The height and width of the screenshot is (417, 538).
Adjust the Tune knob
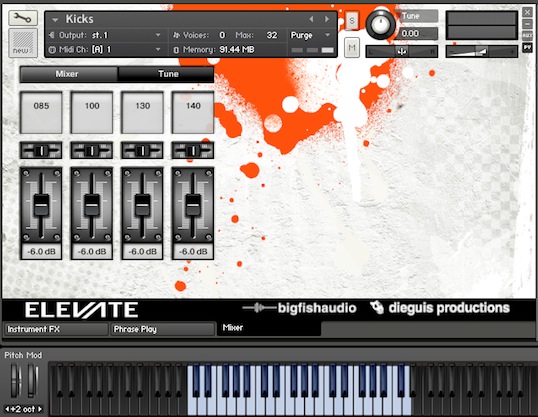(380, 25)
